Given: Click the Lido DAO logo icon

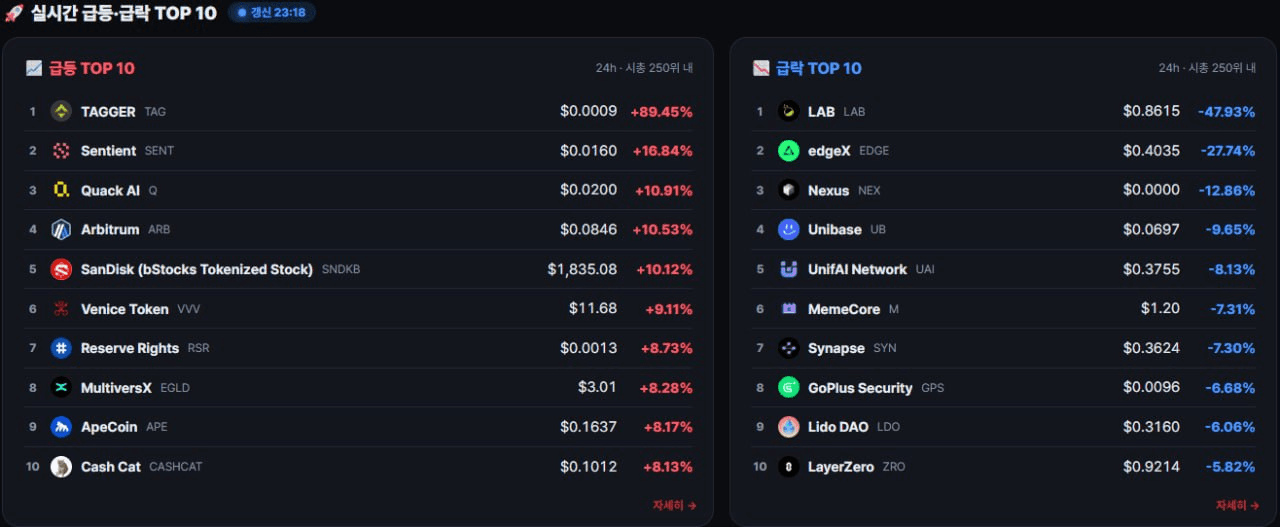Looking at the screenshot, I should [789, 427].
